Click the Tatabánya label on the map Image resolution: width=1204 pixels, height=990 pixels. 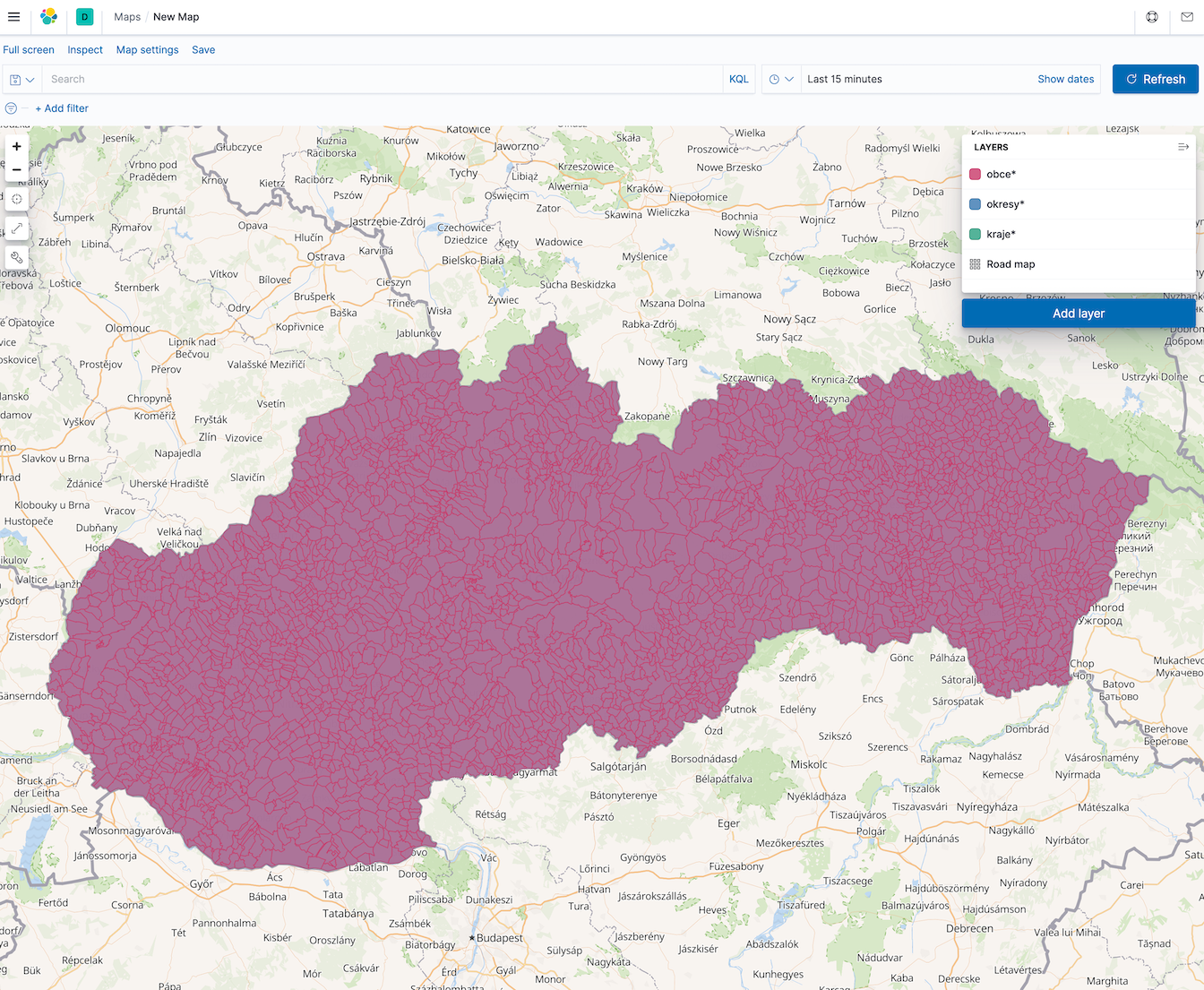pos(348,914)
